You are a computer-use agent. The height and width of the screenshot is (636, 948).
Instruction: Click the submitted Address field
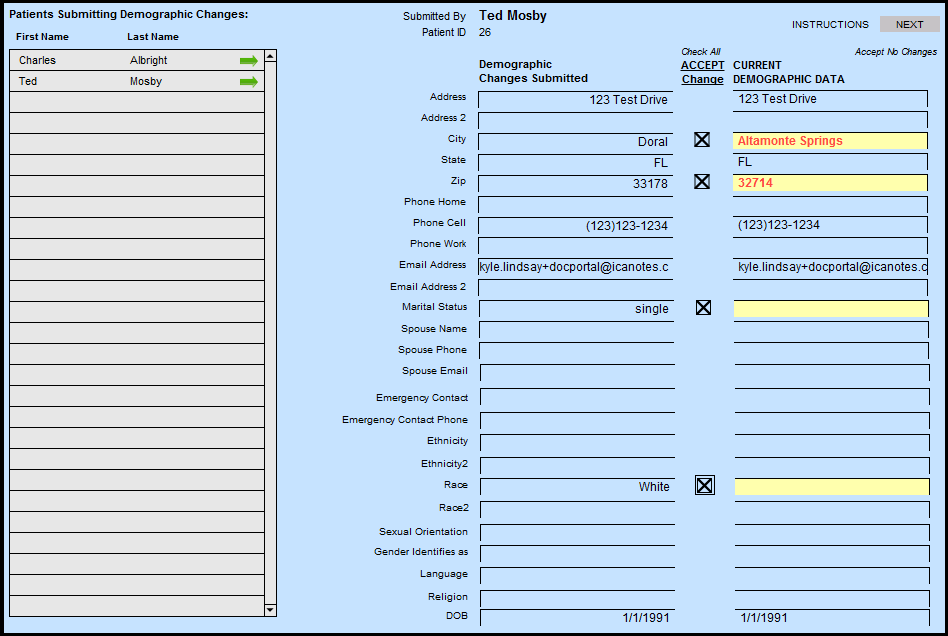(576, 100)
